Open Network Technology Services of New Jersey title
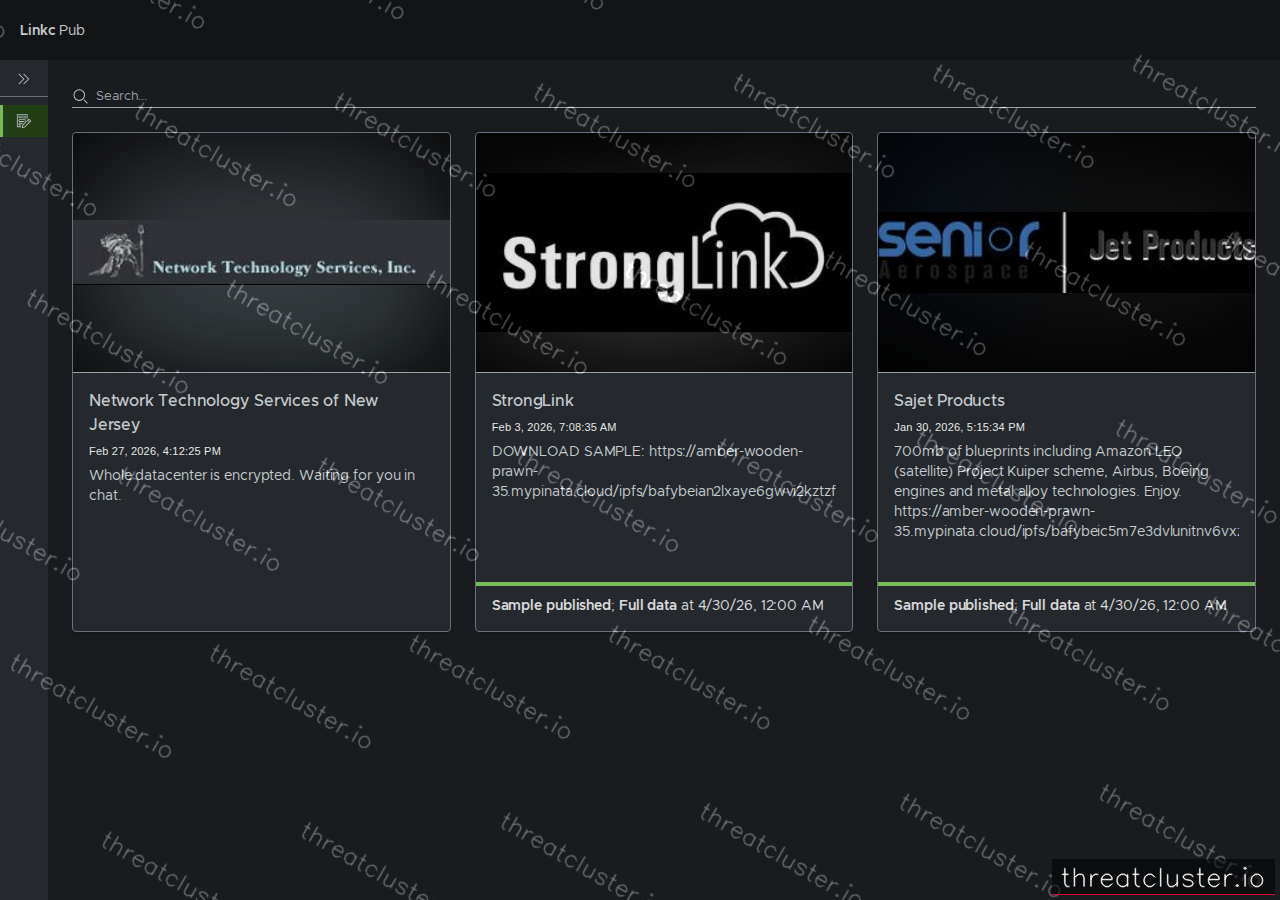Viewport: 1280px width, 900px height. (x=234, y=412)
